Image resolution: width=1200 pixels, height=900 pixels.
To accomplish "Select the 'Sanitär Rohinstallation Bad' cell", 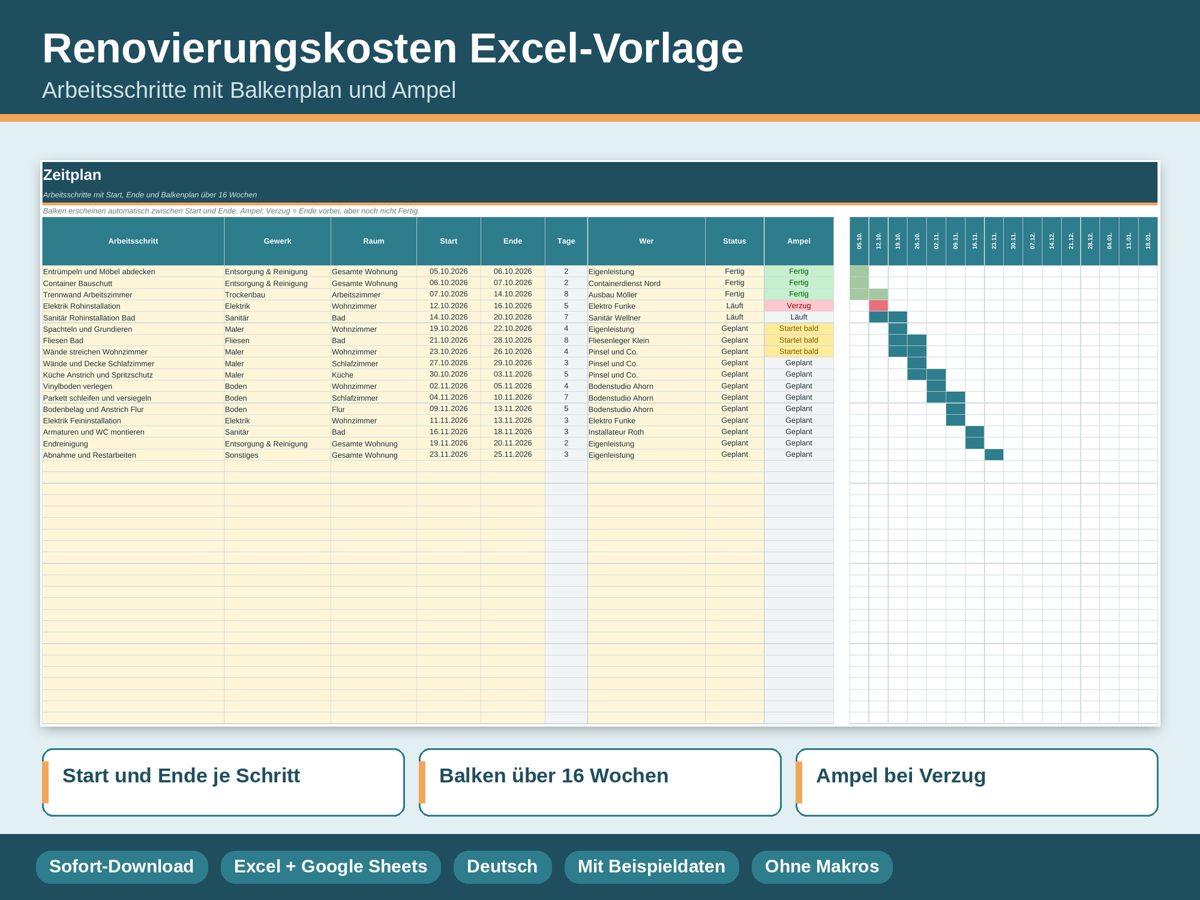I will coord(133,317).
